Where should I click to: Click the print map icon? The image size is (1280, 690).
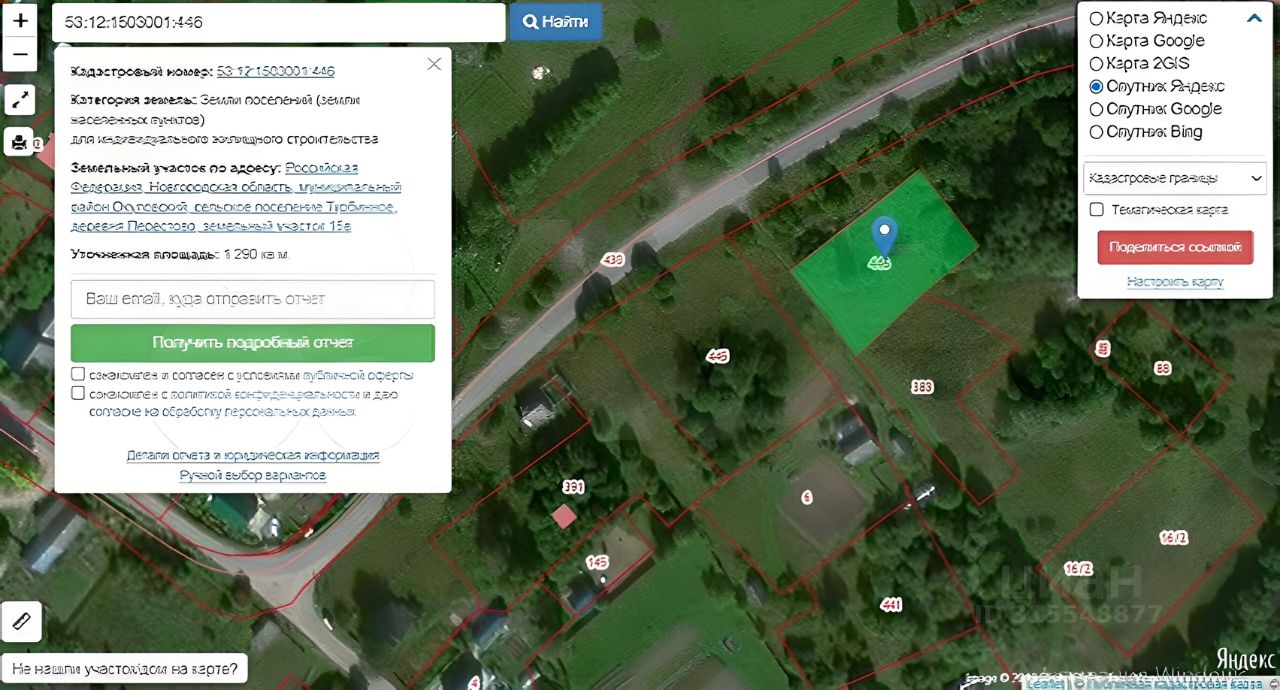[19, 142]
